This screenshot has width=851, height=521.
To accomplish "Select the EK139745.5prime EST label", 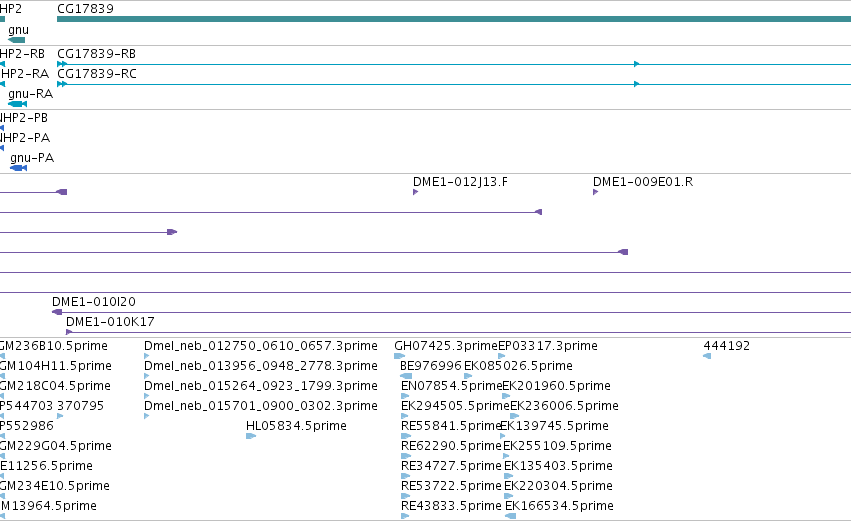I will point(554,426).
